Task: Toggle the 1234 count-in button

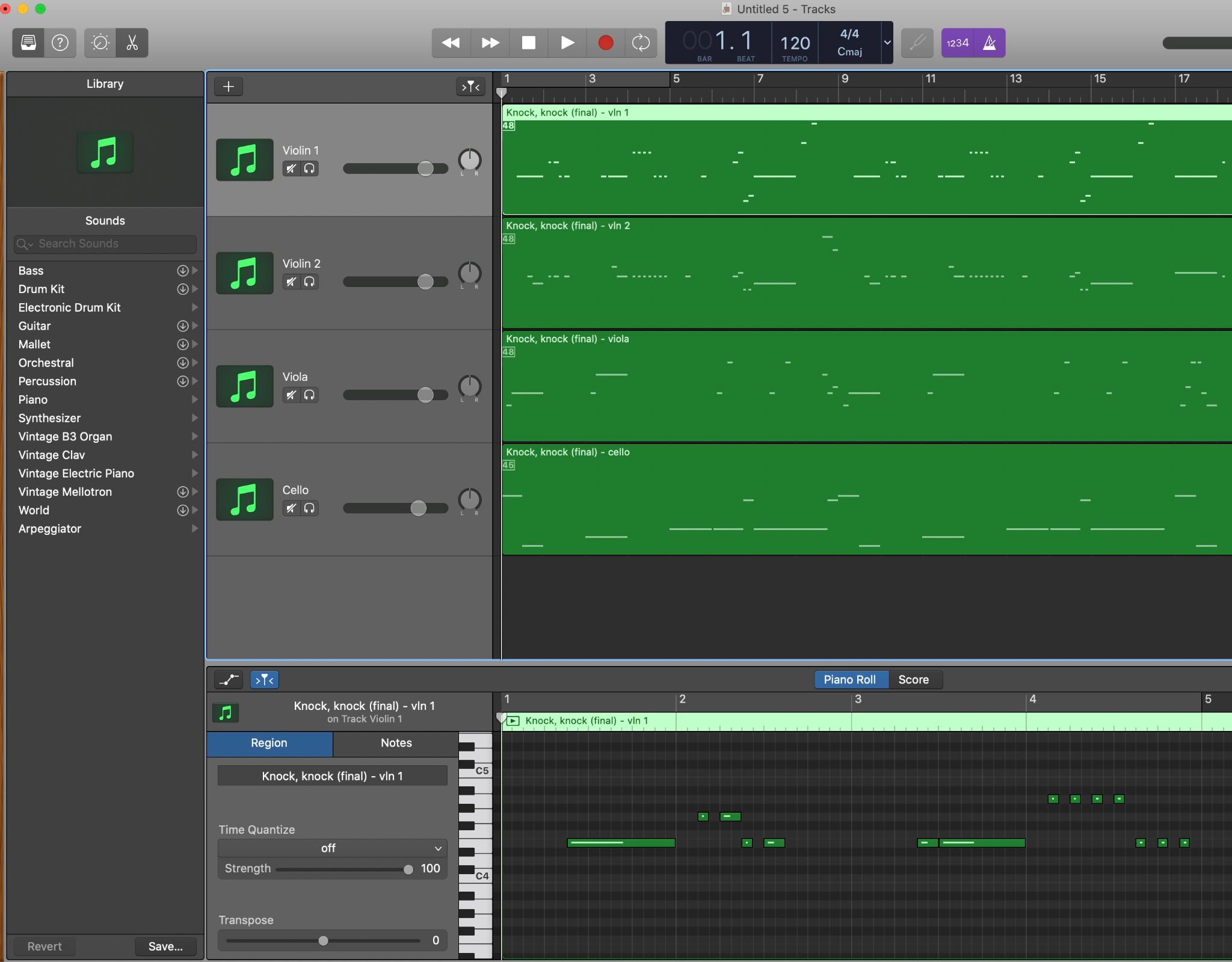Action: [x=957, y=43]
